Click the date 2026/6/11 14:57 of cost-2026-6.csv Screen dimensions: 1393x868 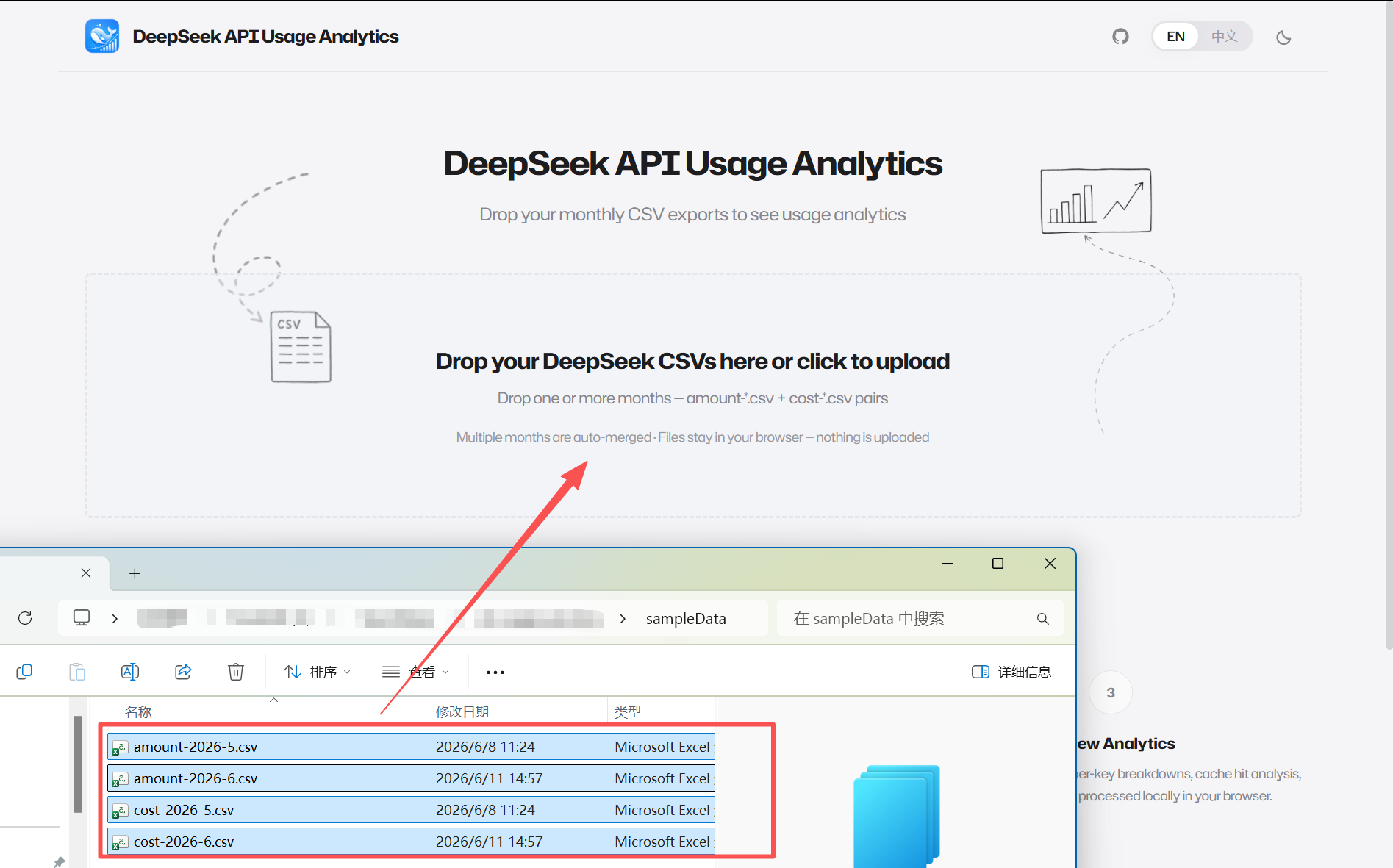[489, 842]
